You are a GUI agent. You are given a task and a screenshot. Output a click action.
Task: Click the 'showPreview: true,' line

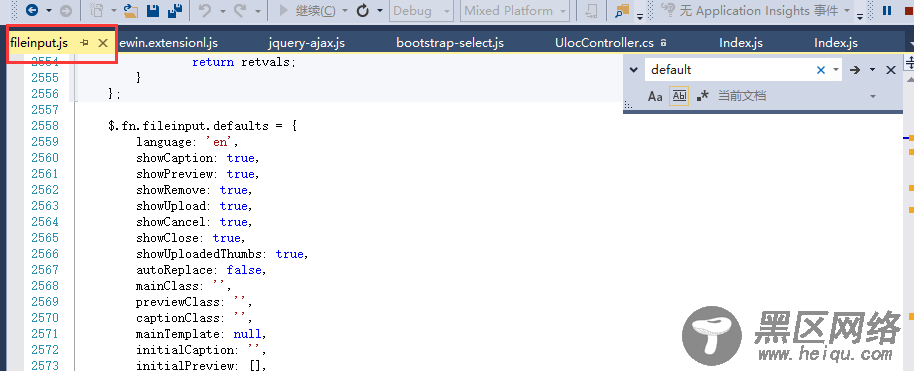point(198,174)
